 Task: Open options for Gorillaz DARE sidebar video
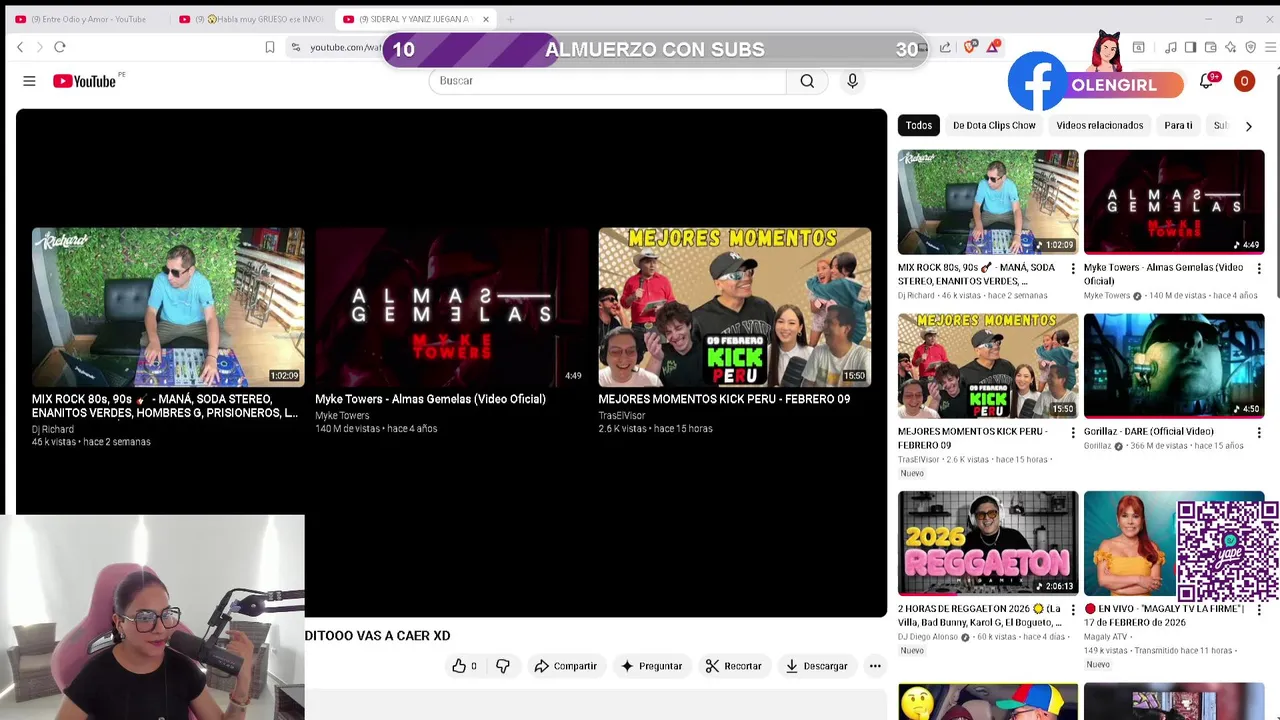(x=1259, y=433)
